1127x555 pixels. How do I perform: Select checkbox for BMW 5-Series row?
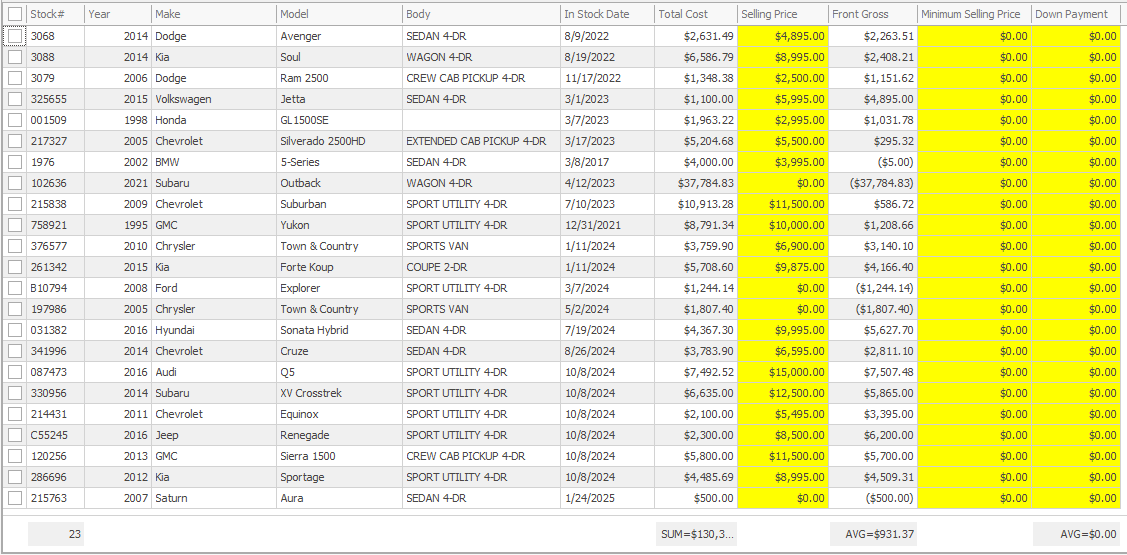[x=15, y=162]
